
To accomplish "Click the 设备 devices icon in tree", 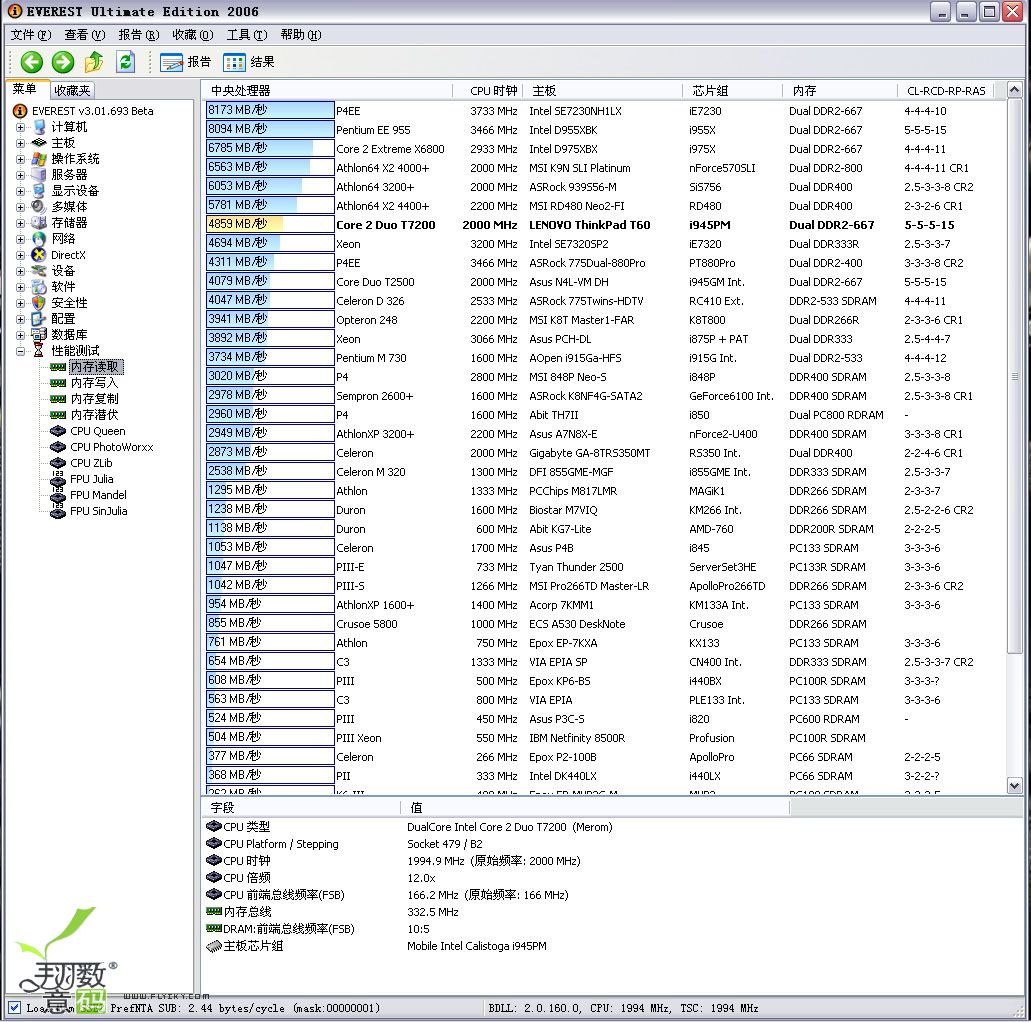I will click(39, 270).
